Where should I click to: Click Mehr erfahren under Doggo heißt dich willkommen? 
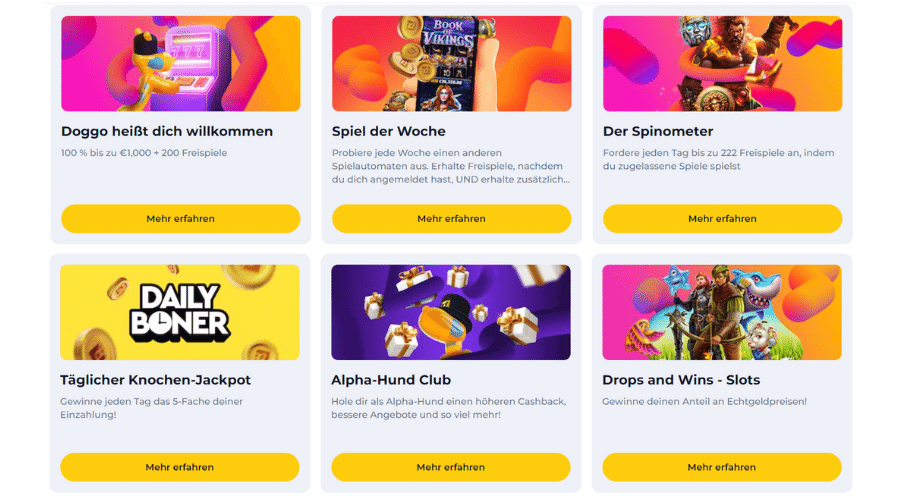(181, 219)
